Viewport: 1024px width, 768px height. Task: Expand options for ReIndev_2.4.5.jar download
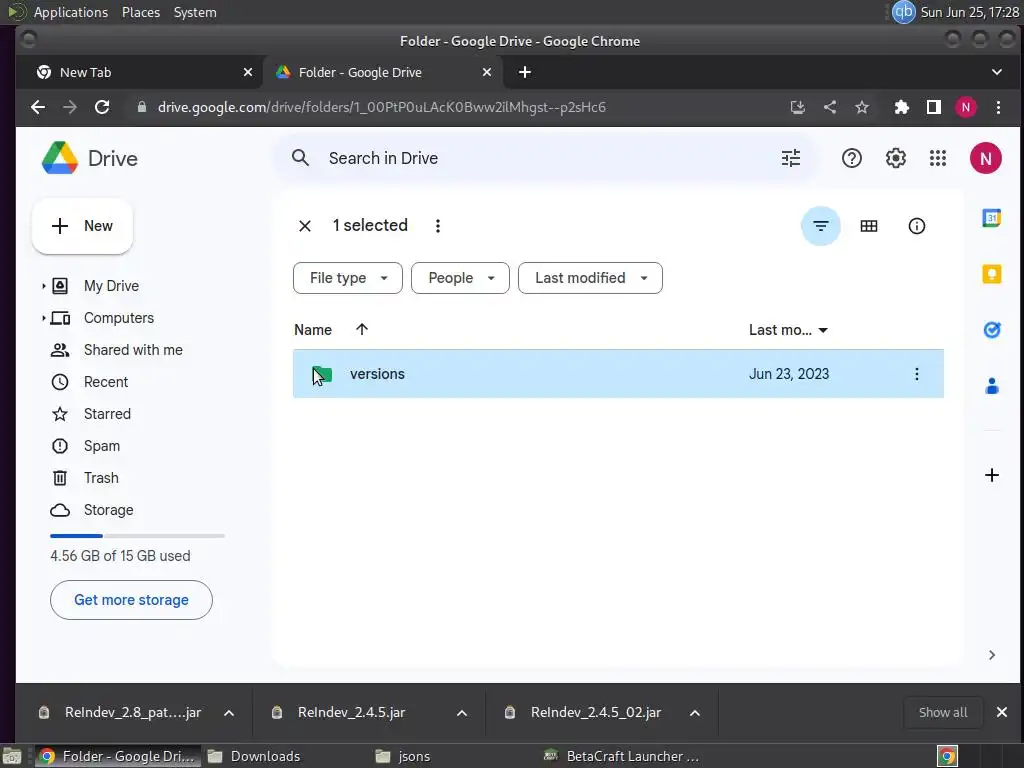tap(462, 712)
